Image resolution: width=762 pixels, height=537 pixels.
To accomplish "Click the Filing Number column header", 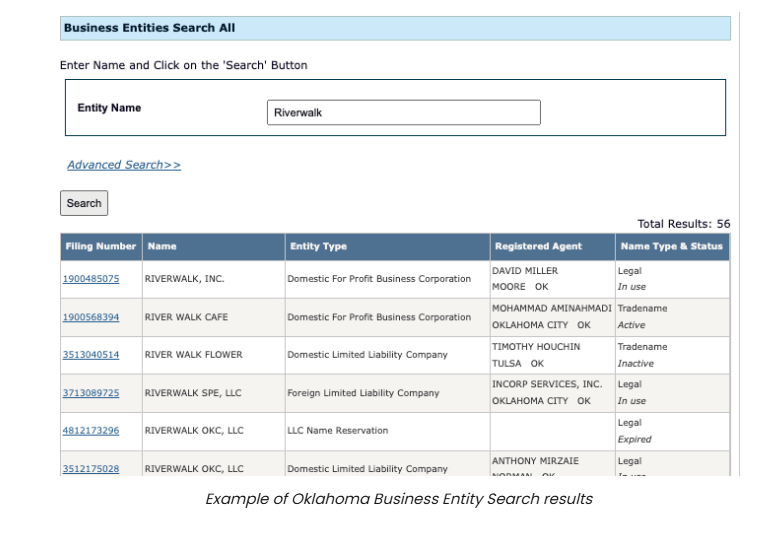I will point(100,247).
